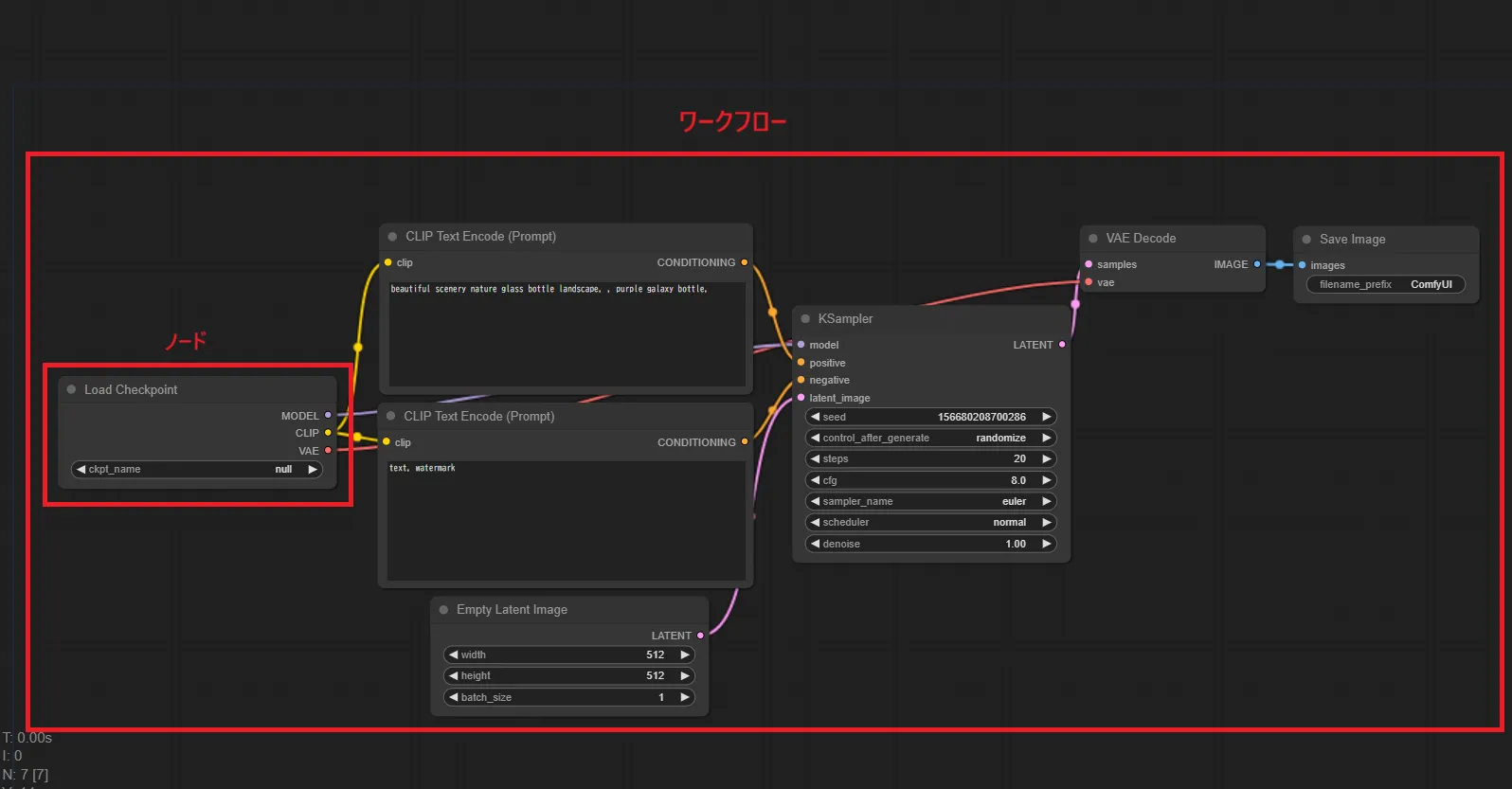This screenshot has height=789, width=1512.
Task: Click the Empty Latent Image node title
Action: point(512,610)
